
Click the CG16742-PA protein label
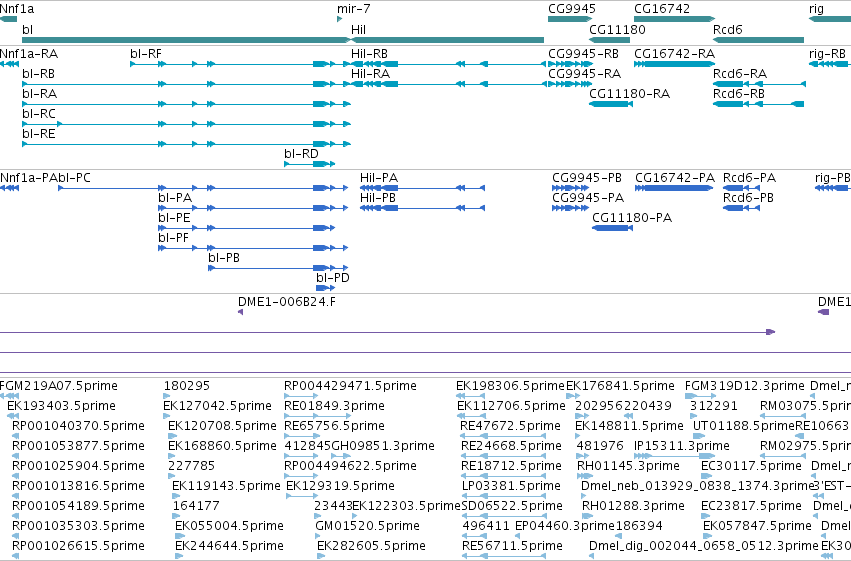tap(675, 178)
